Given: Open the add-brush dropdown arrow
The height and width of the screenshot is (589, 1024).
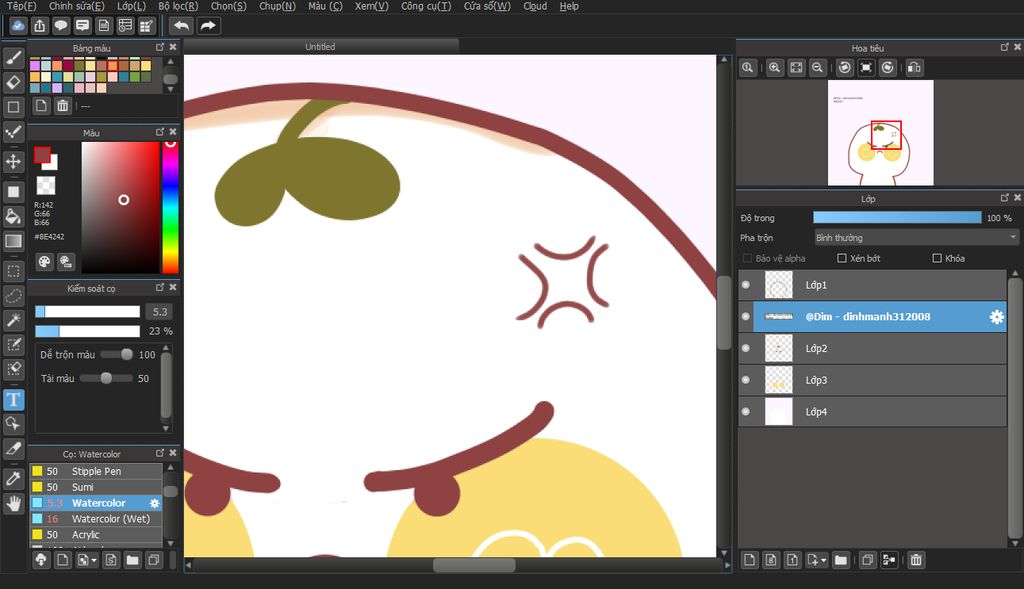Looking at the screenshot, I should click(x=94, y=560).
